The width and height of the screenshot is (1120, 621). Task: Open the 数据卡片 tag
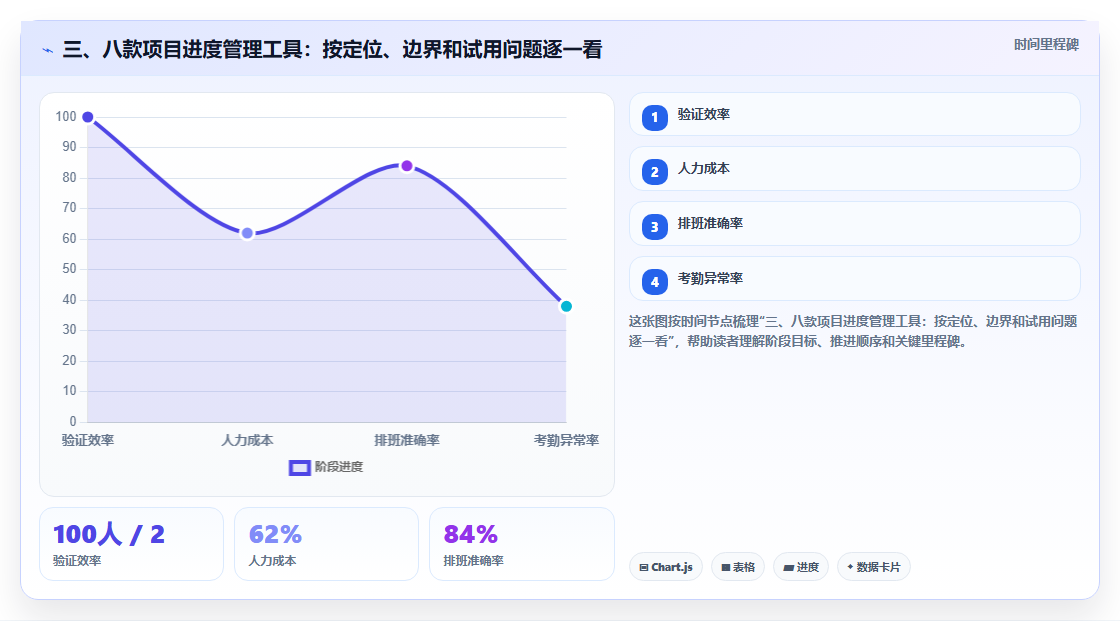(874, 567)
